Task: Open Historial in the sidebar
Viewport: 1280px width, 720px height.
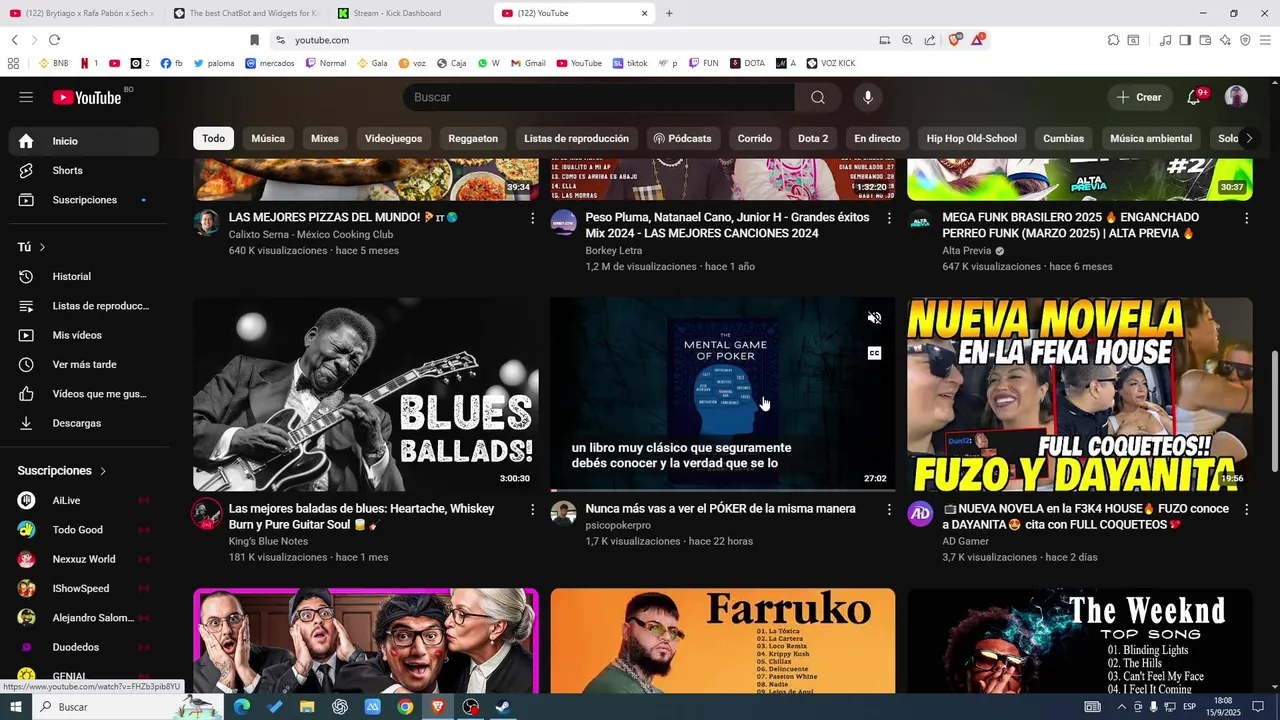Action: tap(84, 277)
